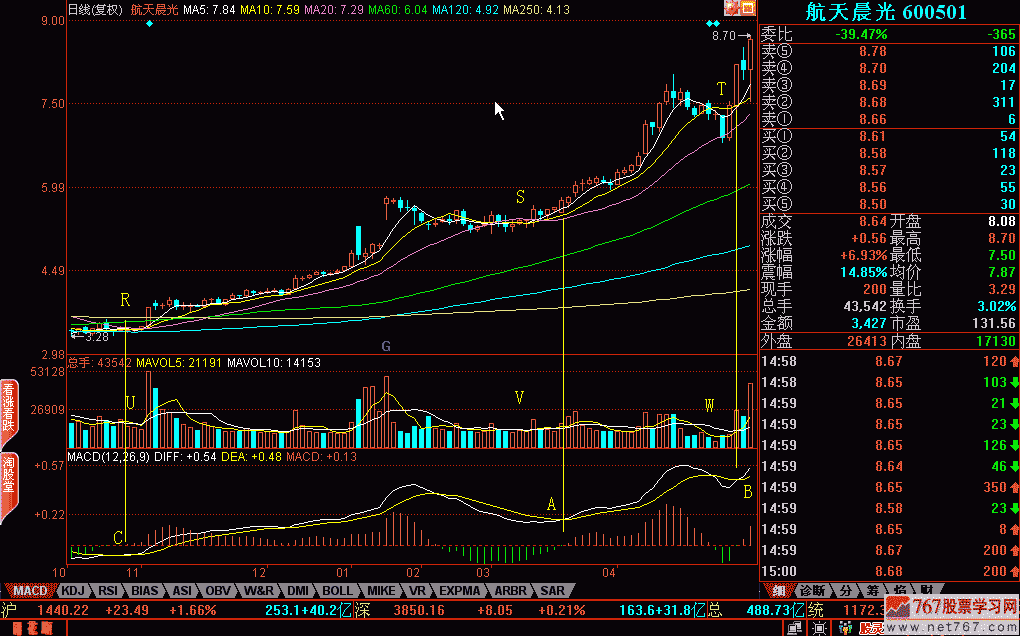The image size is (1024, 636).
Task: Click the blue diamond marker at chart top-left
Action: tap(149, 23)
